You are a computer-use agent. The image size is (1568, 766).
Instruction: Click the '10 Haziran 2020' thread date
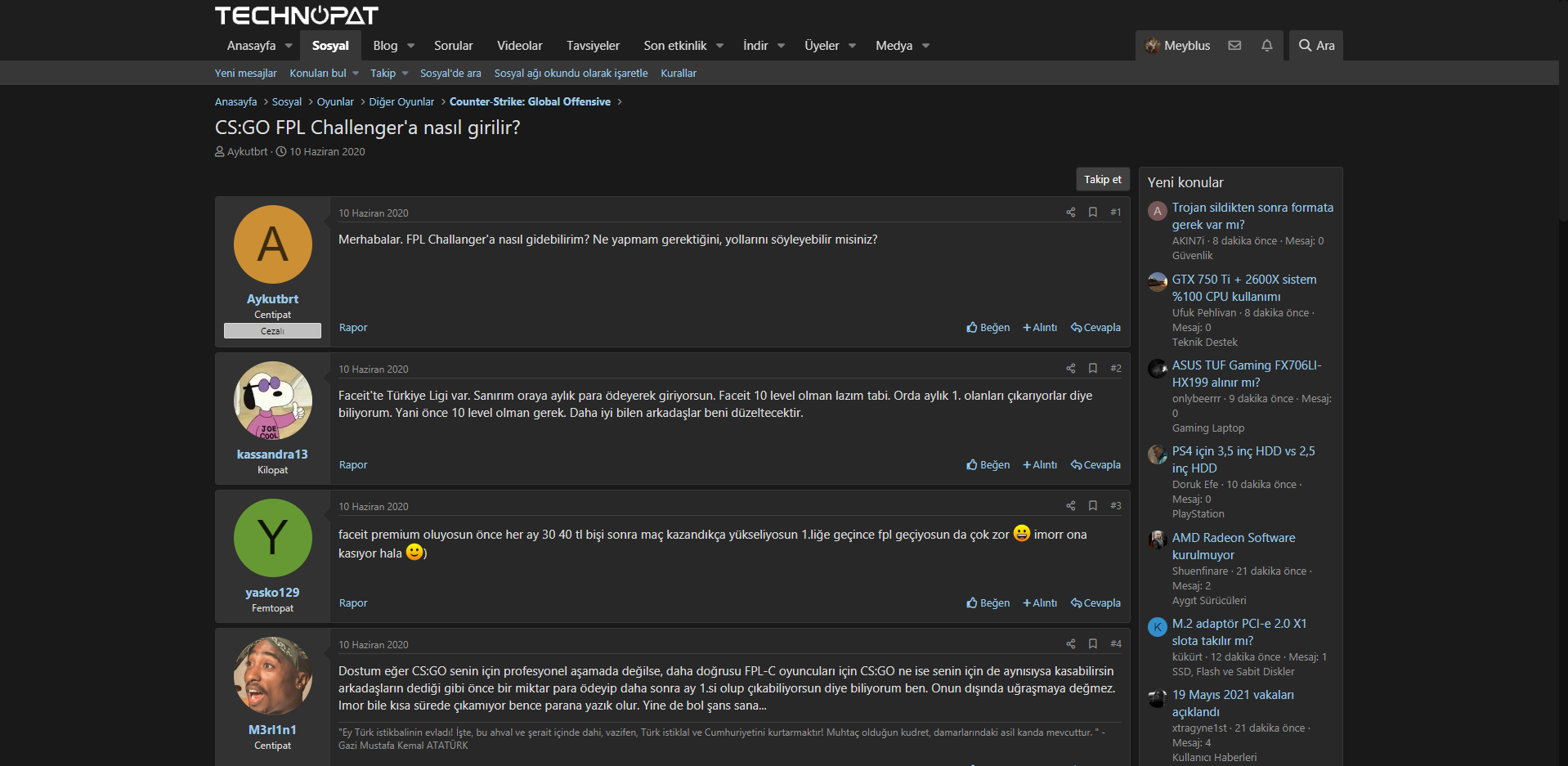(x=327, y=152)
